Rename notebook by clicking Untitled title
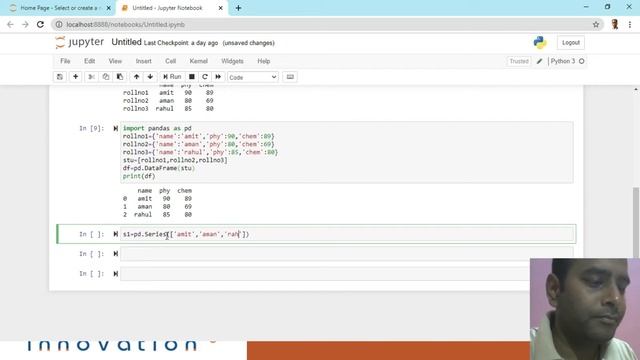Viewport: 640px width, 360px height. [x=126, y=42]
